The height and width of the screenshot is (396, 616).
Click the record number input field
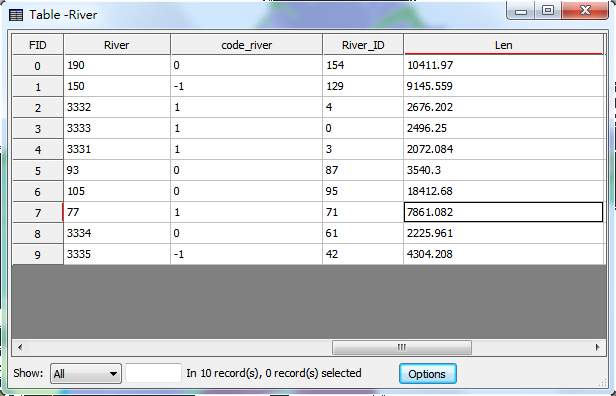pyautogui.click(x=154, y=373)
